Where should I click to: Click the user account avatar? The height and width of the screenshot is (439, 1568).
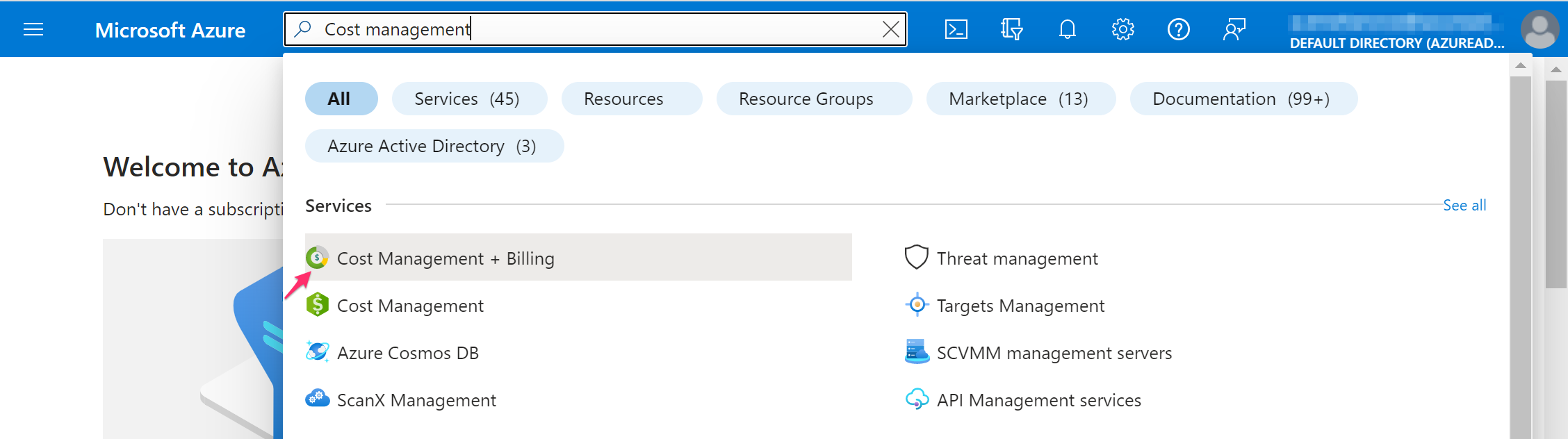pyautogui.click(x=1540, y=29)
